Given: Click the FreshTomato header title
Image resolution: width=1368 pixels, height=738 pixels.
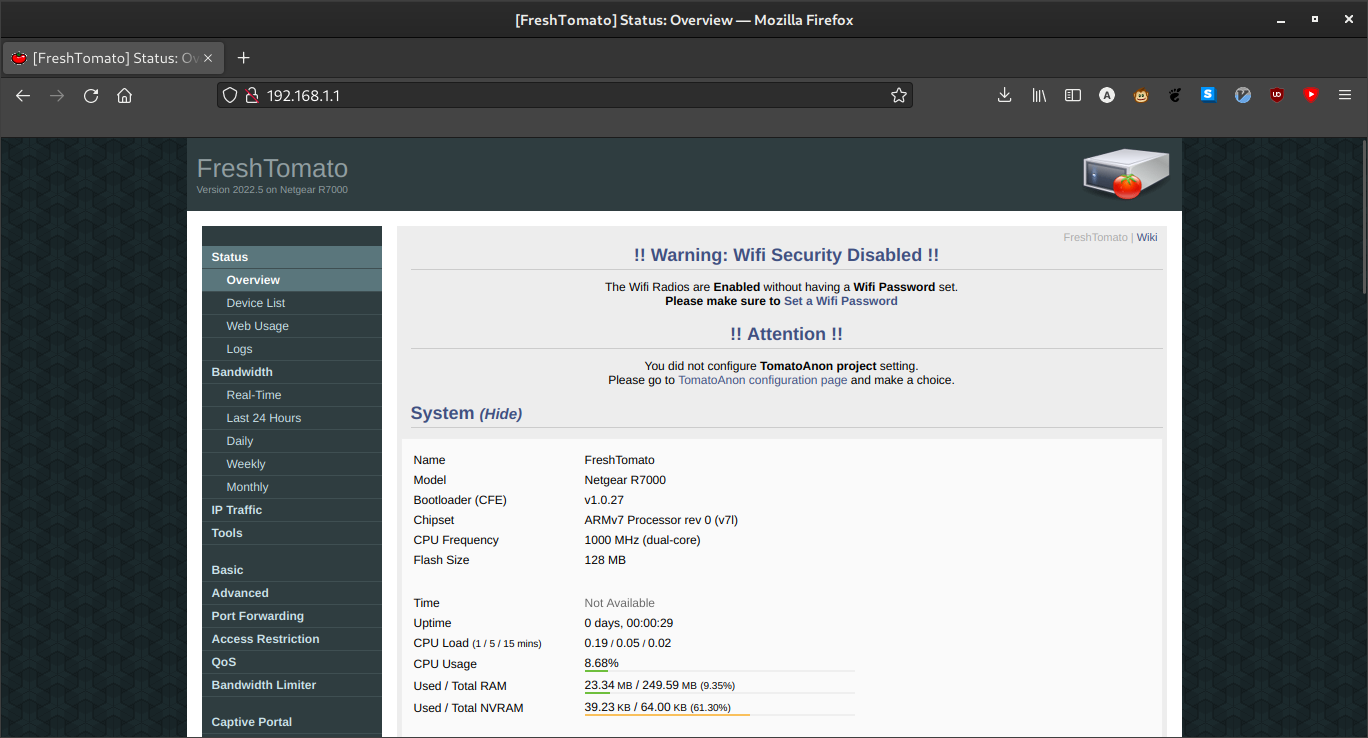Looking at the screenshot, I should 272,168.
